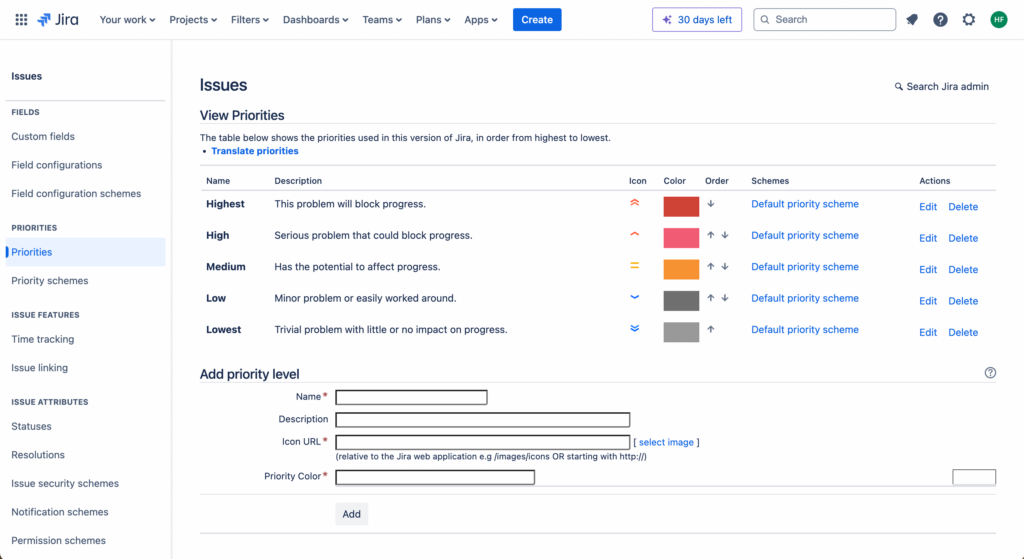Delete the Highest priority

[963, 207]
